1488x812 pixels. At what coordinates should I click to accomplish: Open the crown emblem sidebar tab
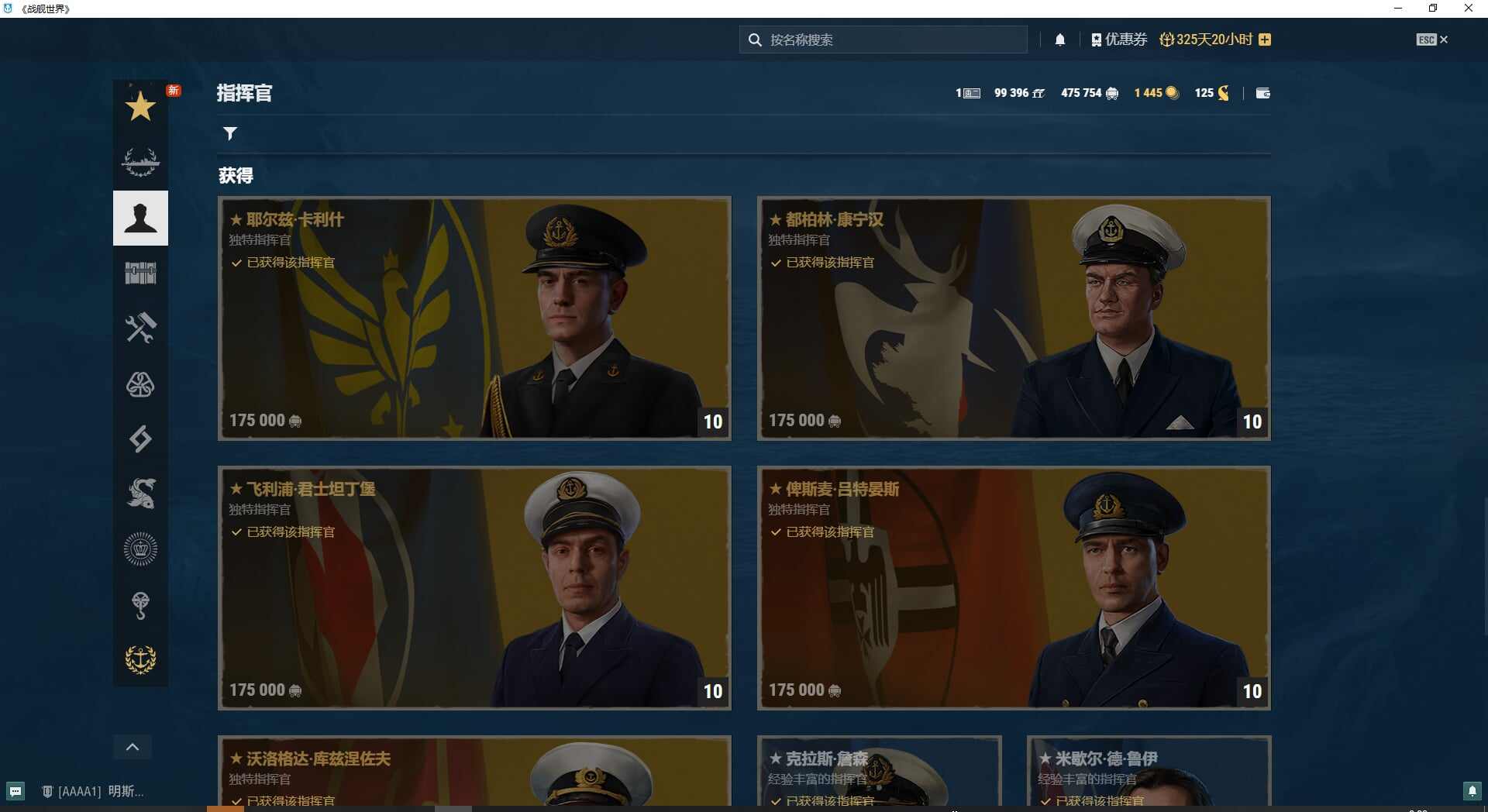(140, 549)
